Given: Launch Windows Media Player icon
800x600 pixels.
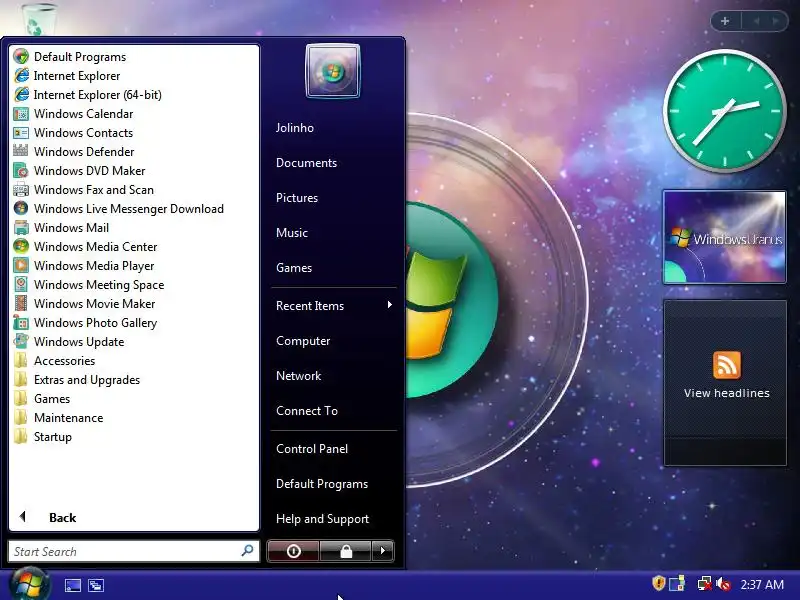Looking at the screenshot, I should (x=21, y=266).
